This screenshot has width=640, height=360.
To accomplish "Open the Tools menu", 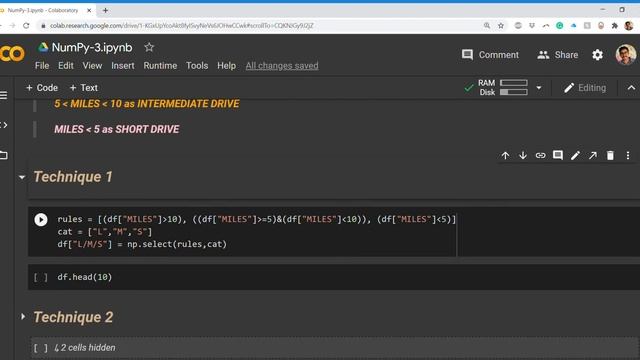I will [197, 66].
